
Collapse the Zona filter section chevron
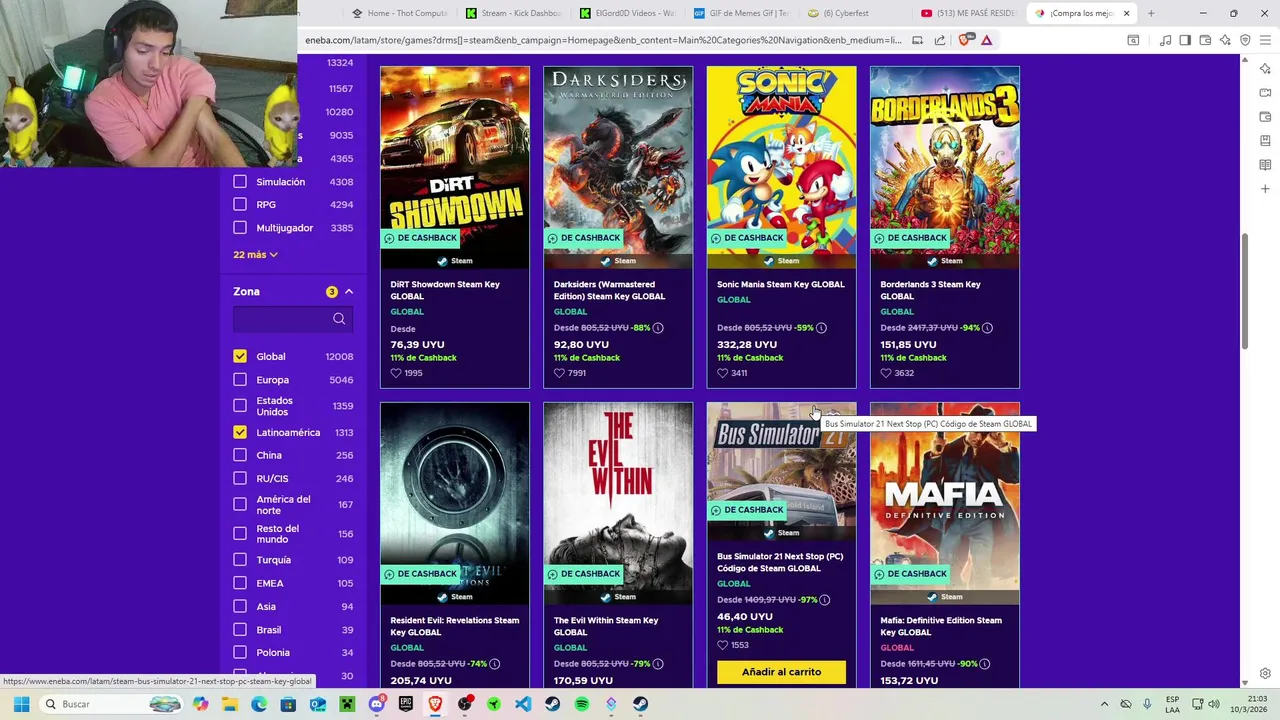click(349, 292)
